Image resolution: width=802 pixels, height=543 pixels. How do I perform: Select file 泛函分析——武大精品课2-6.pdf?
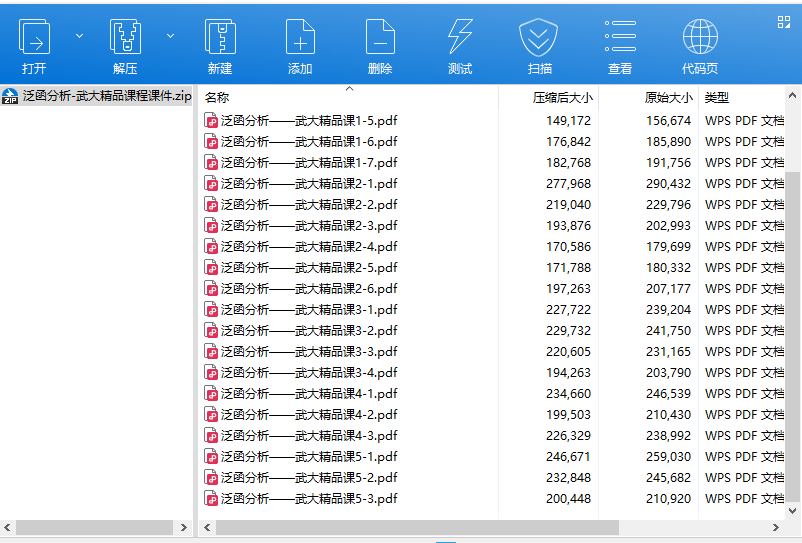[309, 288]
